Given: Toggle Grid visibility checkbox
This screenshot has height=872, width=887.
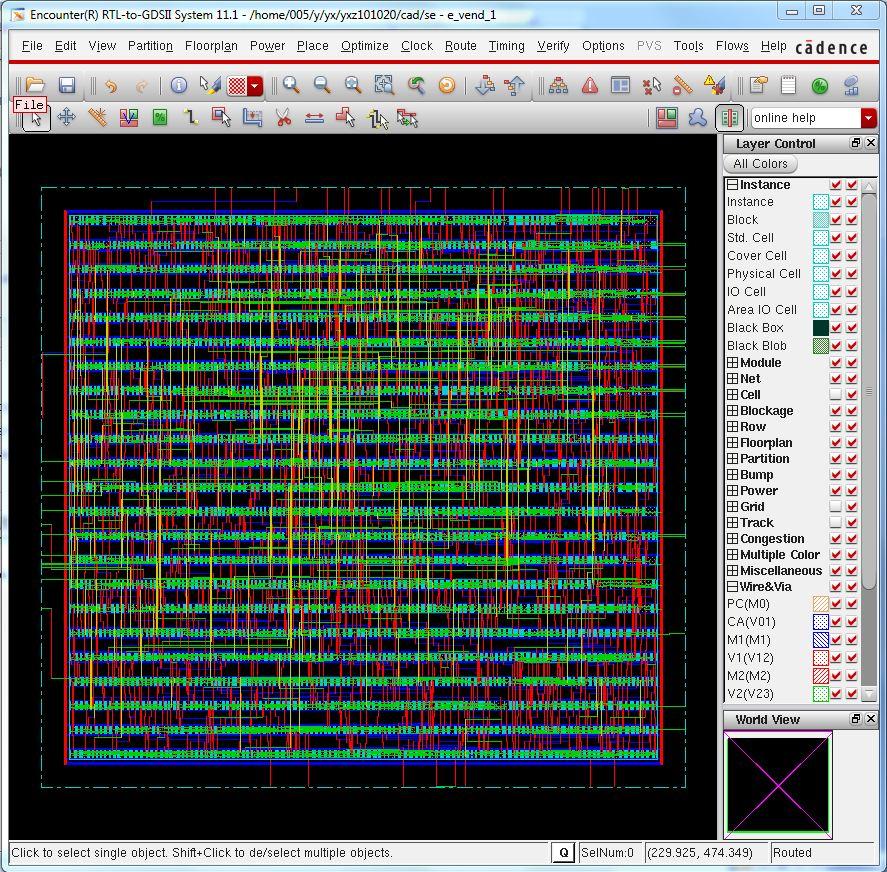Looking at the screenshot, I should (x=836, y=507).
